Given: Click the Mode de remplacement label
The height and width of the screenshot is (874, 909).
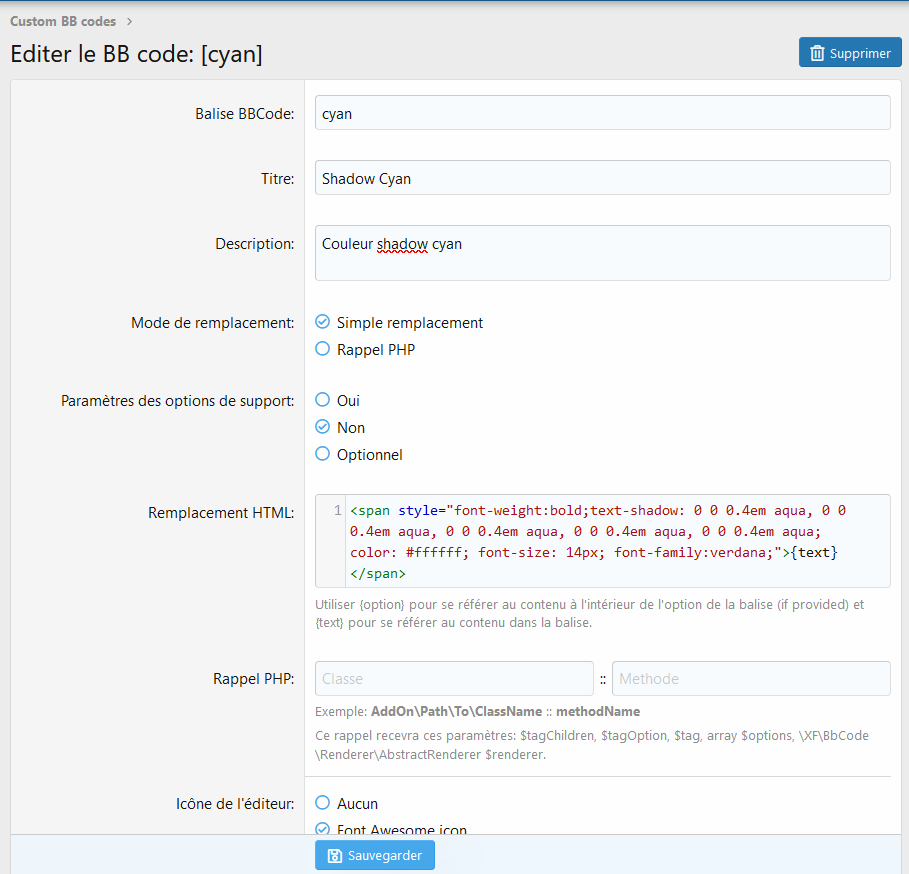Looking at the screenshot, I should (x=212, y=323).
